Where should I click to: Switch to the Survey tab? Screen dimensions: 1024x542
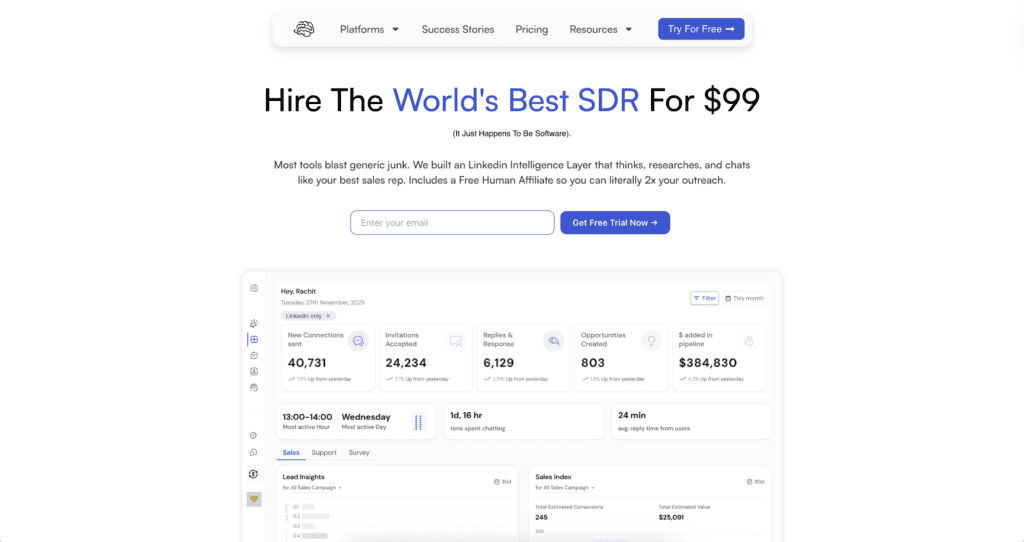(359, 453)
